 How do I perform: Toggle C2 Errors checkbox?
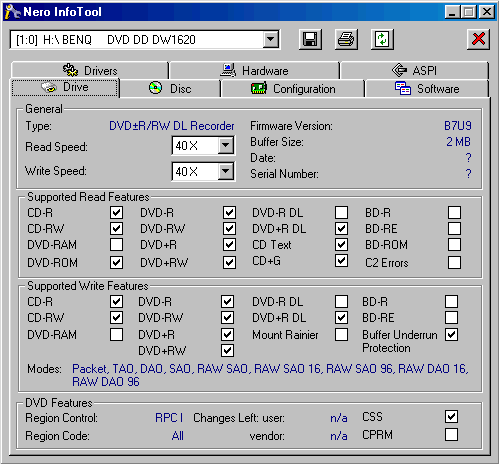pos(455,262)
